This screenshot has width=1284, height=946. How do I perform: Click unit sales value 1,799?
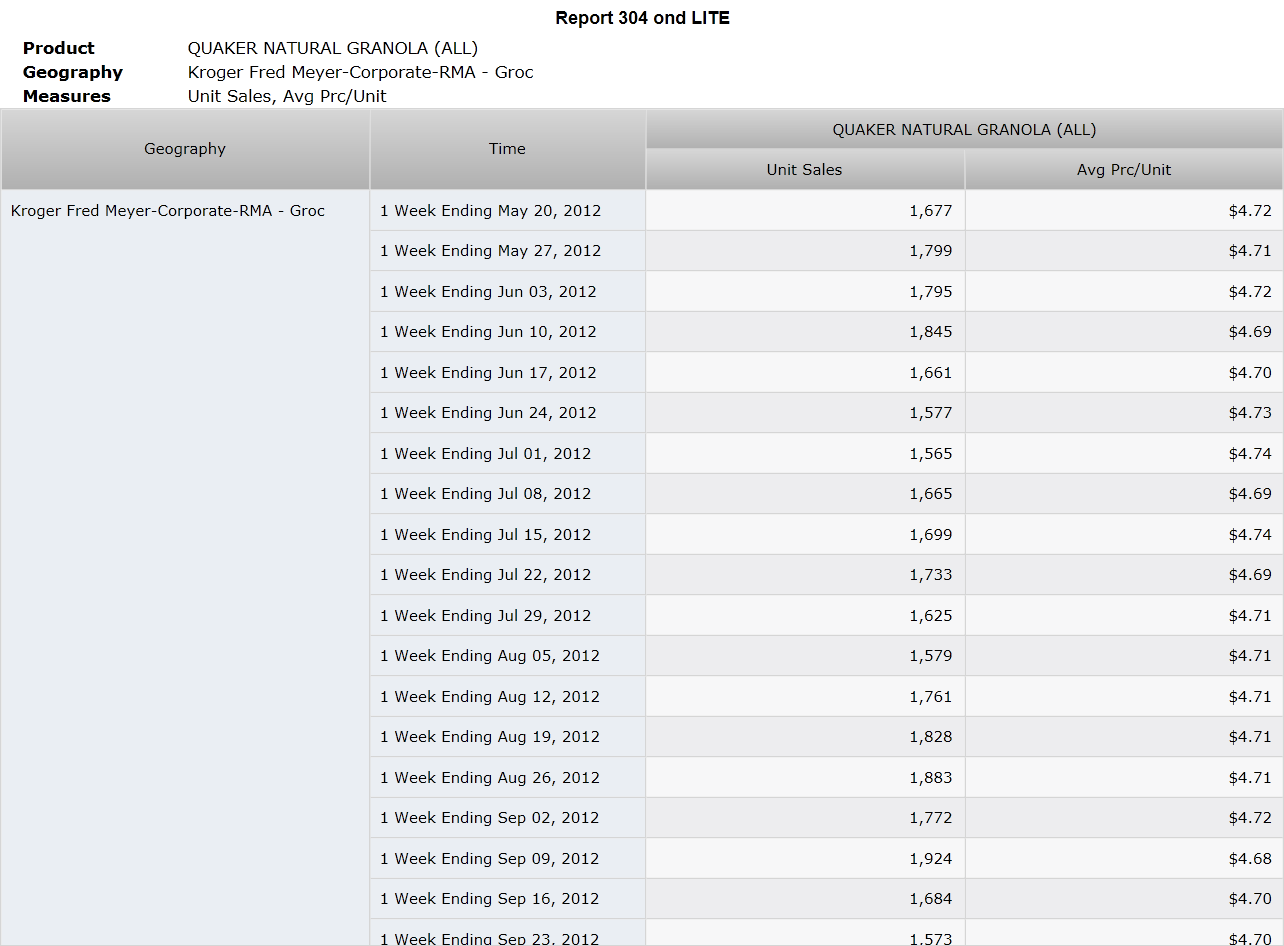(931, 251)
